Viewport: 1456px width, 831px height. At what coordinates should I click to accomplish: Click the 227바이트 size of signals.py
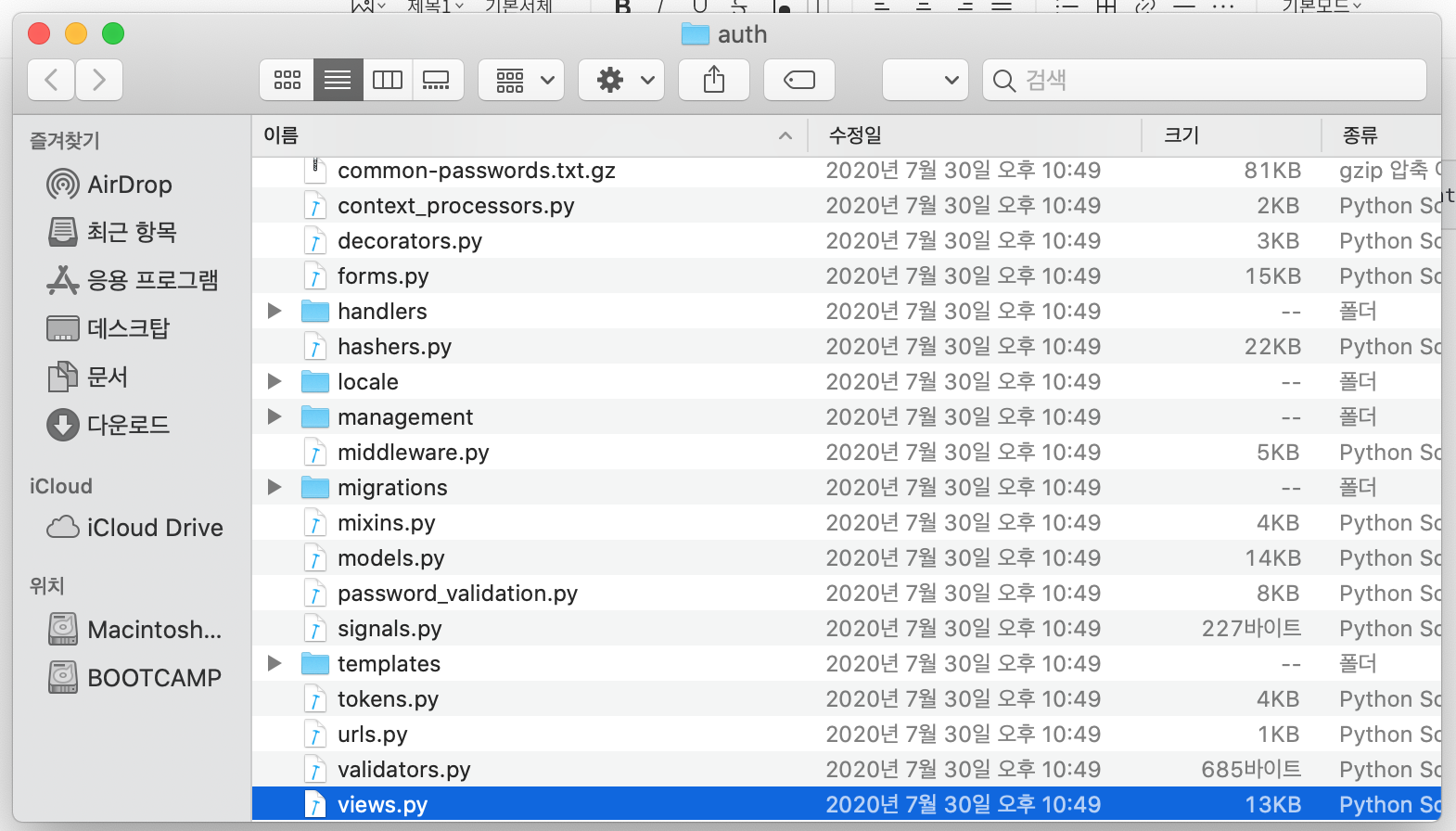[1251, 629]
